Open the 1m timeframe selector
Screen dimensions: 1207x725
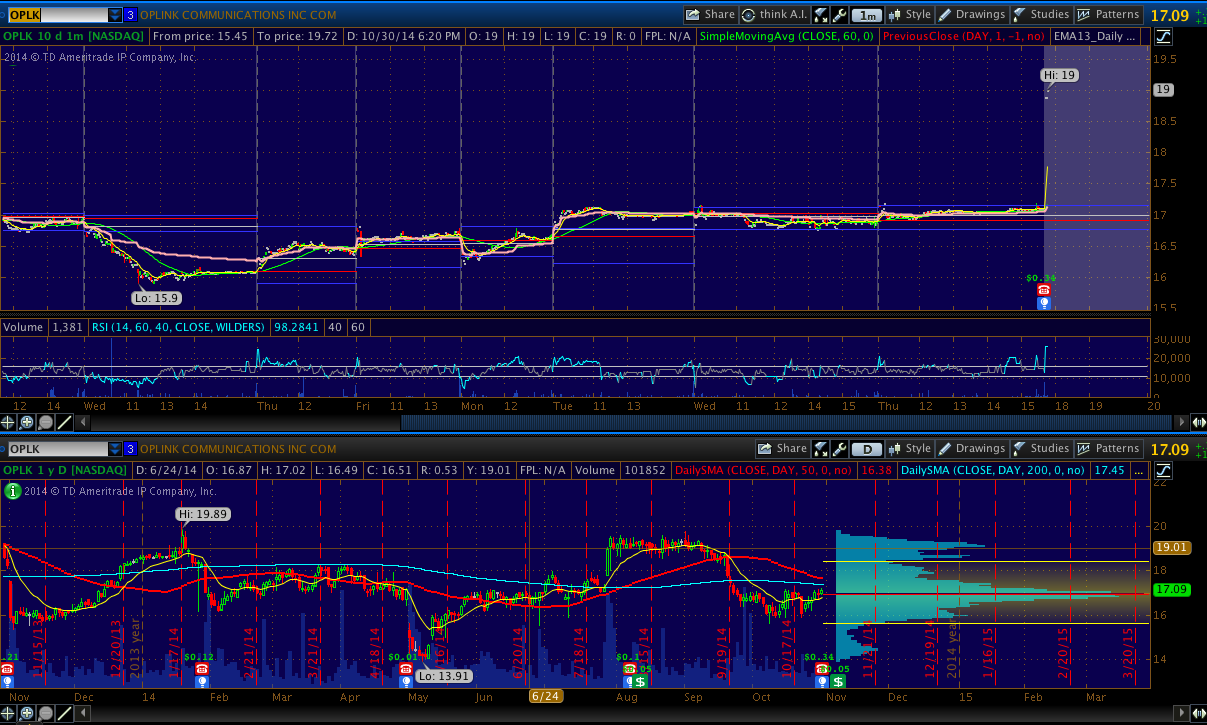coord(867,15)
